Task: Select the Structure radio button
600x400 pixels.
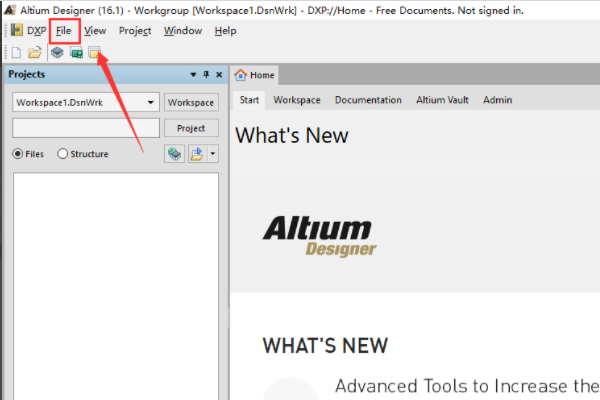Action: tap(62, 153)
